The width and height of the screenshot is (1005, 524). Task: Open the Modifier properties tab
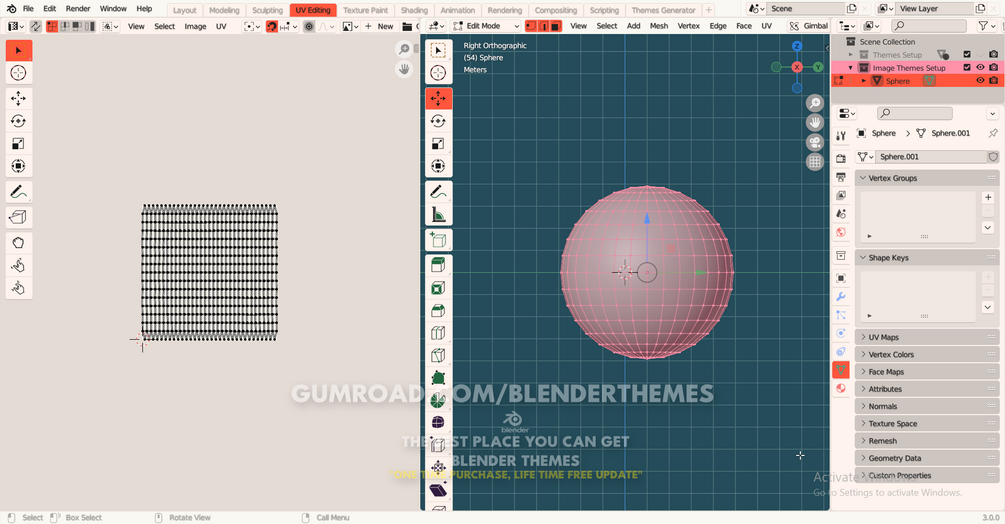[841, 297]
